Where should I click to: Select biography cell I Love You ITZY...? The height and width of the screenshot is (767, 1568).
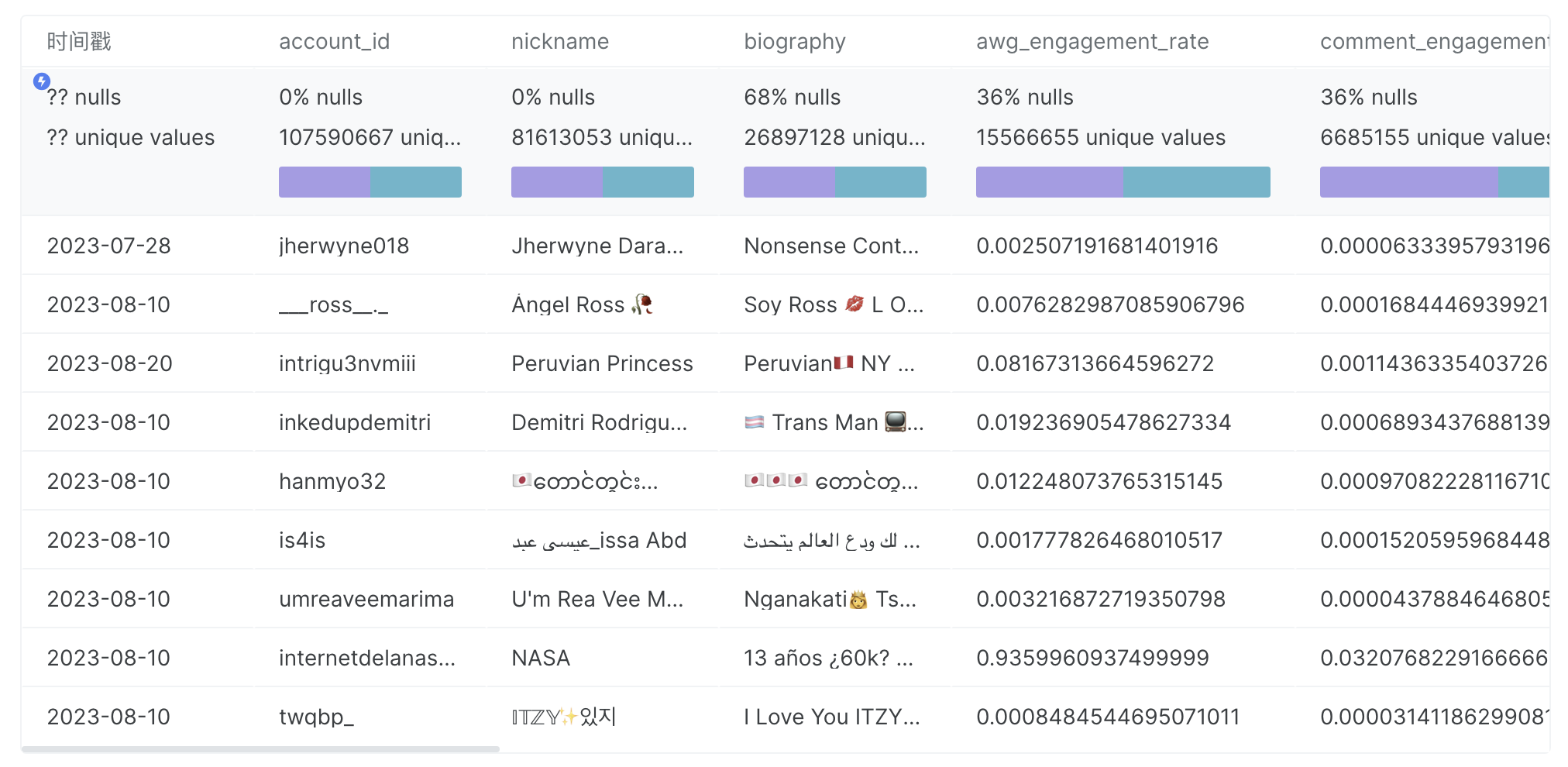click(832, 717)
